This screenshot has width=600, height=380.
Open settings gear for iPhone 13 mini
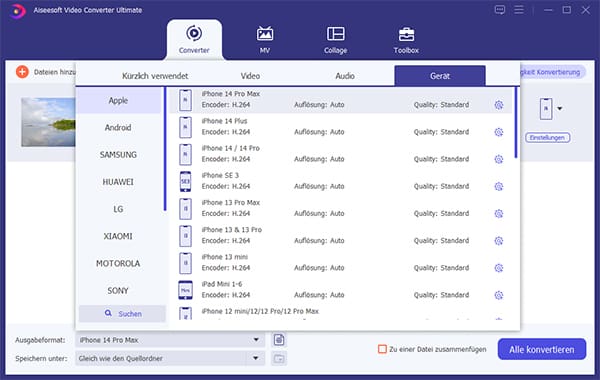(x=499, y=268)
